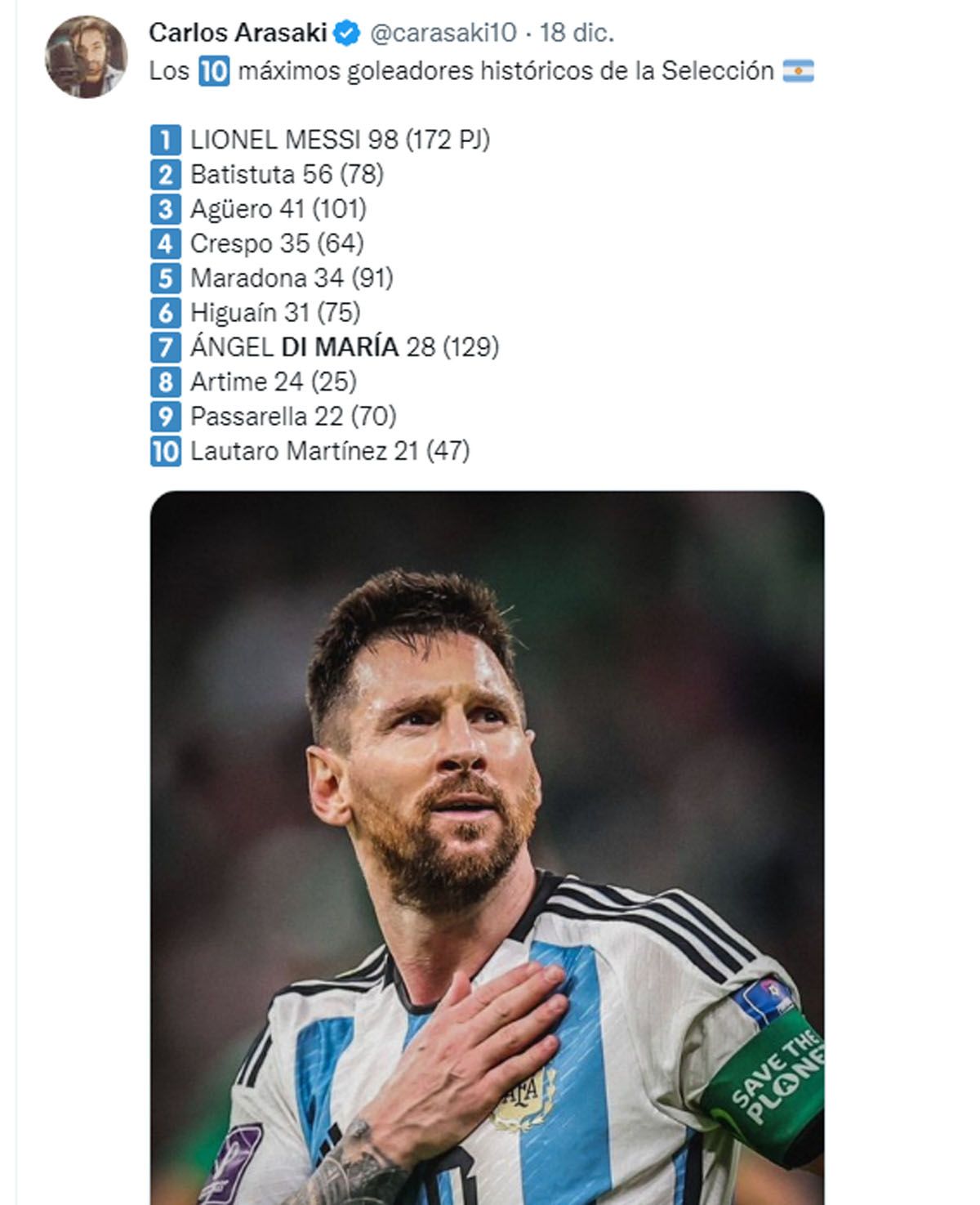Select the number 10 icon beside Lautaro Martínez
The image size is (980, 1205).
point(165,451)
